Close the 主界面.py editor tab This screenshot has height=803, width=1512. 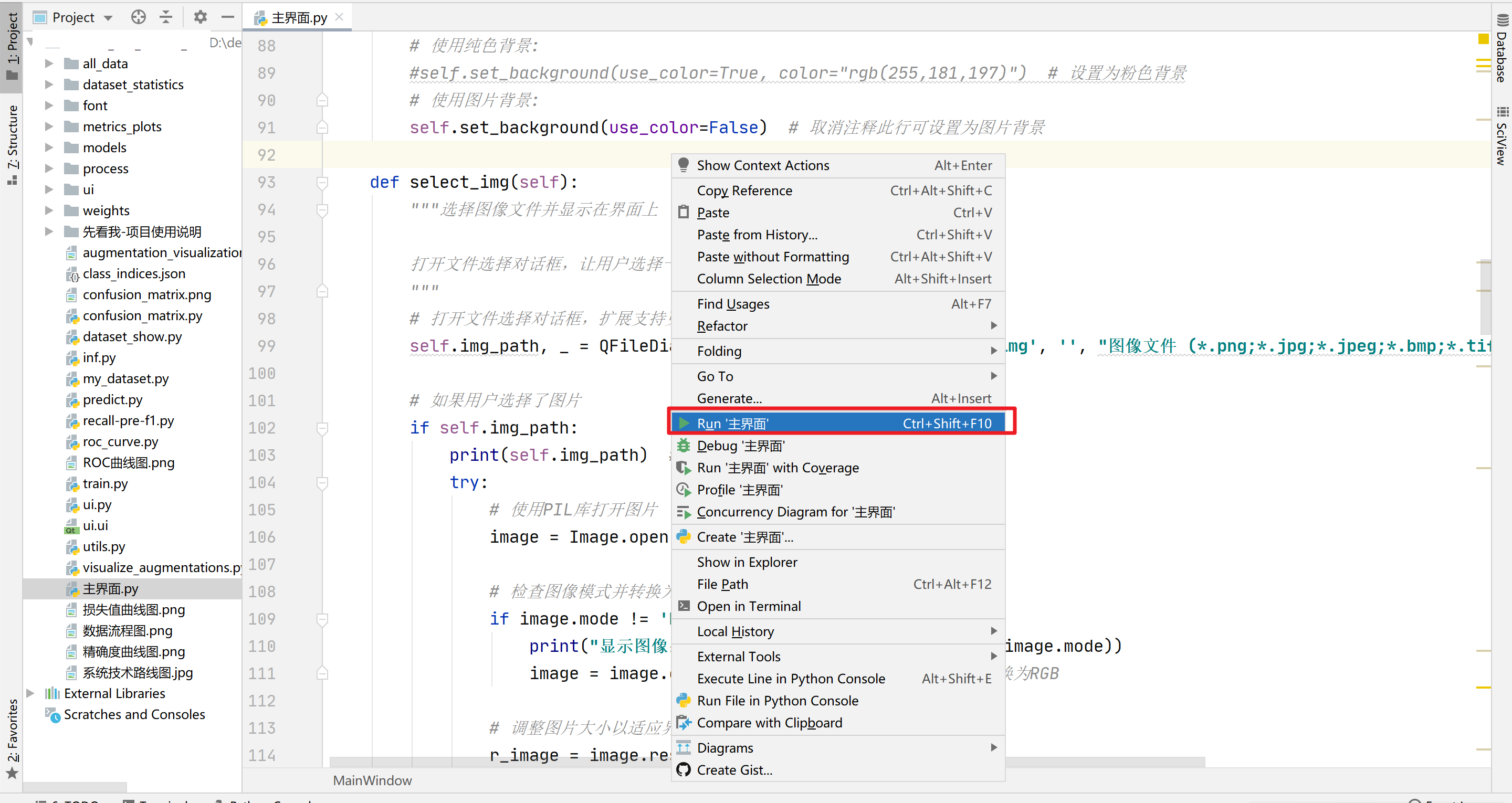[339, 17]
